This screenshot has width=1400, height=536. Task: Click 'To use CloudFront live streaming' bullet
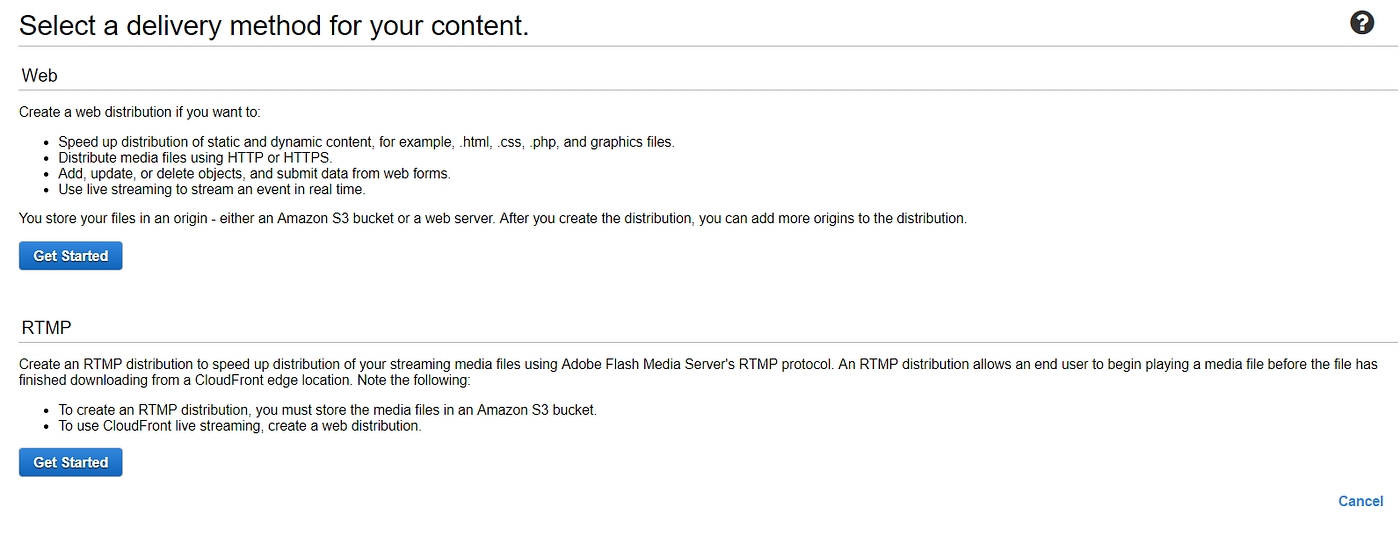coord(239,426)
